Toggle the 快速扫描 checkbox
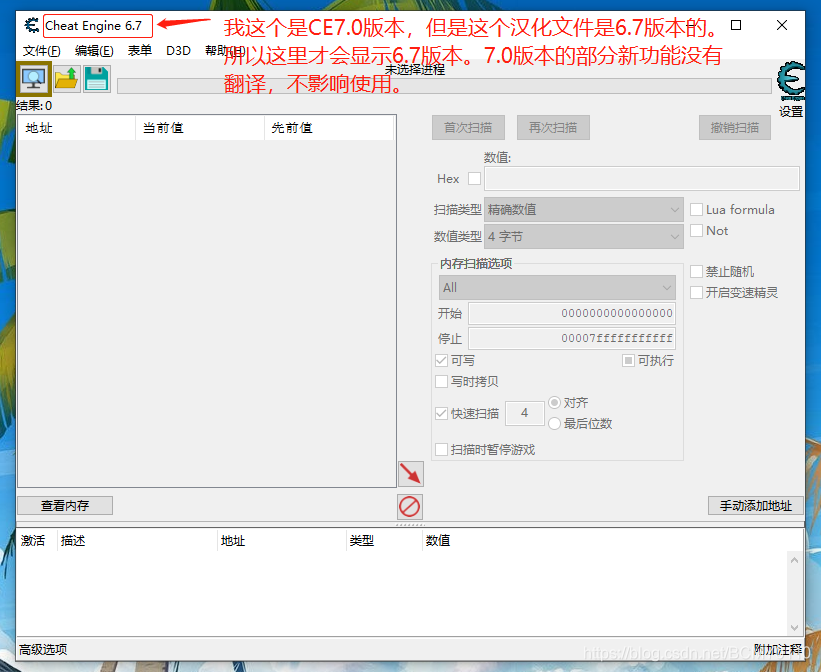Screen dimensions: 821x672 coord(441,413)
